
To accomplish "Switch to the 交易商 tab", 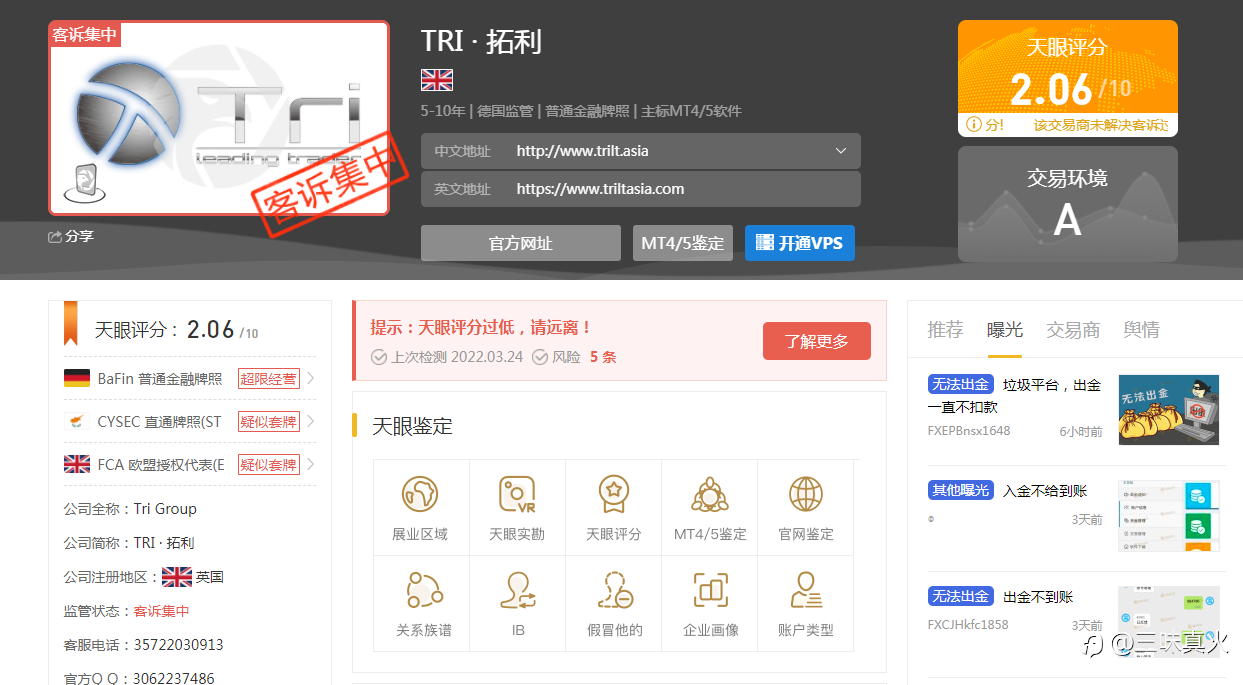I will click(x=1073, y=330).
